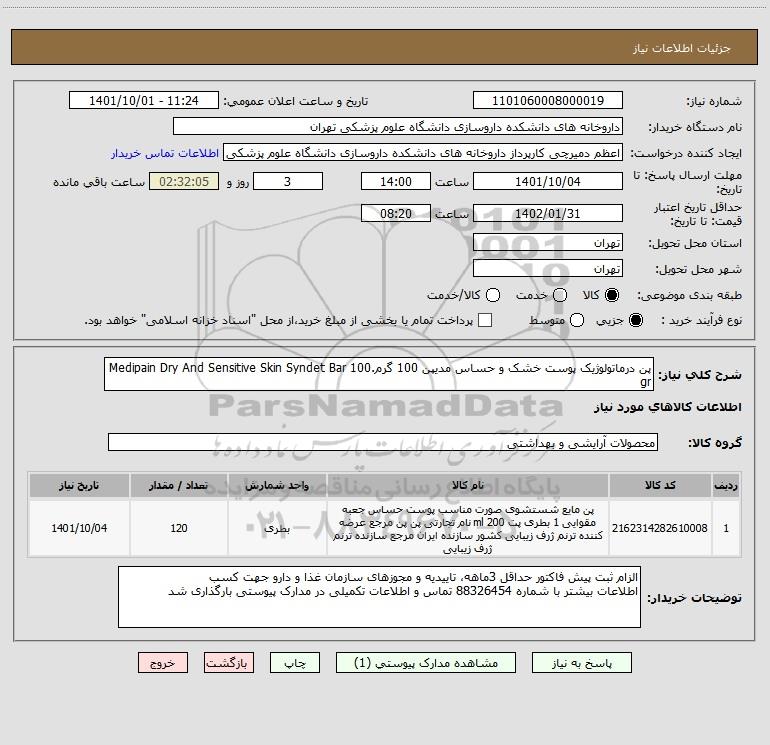The height and width of the screenshot is (745, 770).
Task: Click product code 2162314282610008 cell
Action: tap(660, 528)
